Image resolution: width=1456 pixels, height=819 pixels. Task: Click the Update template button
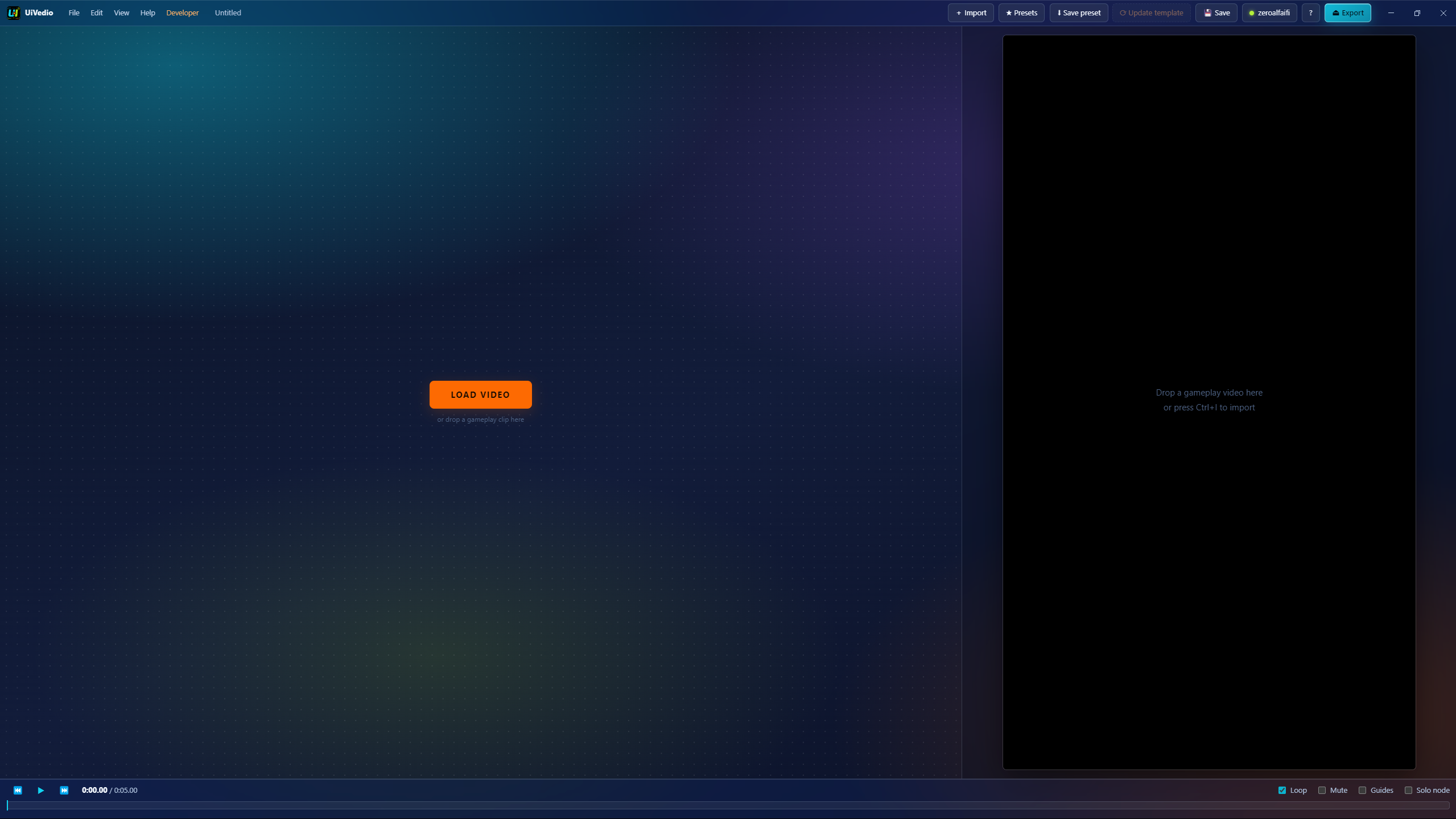1151,13
